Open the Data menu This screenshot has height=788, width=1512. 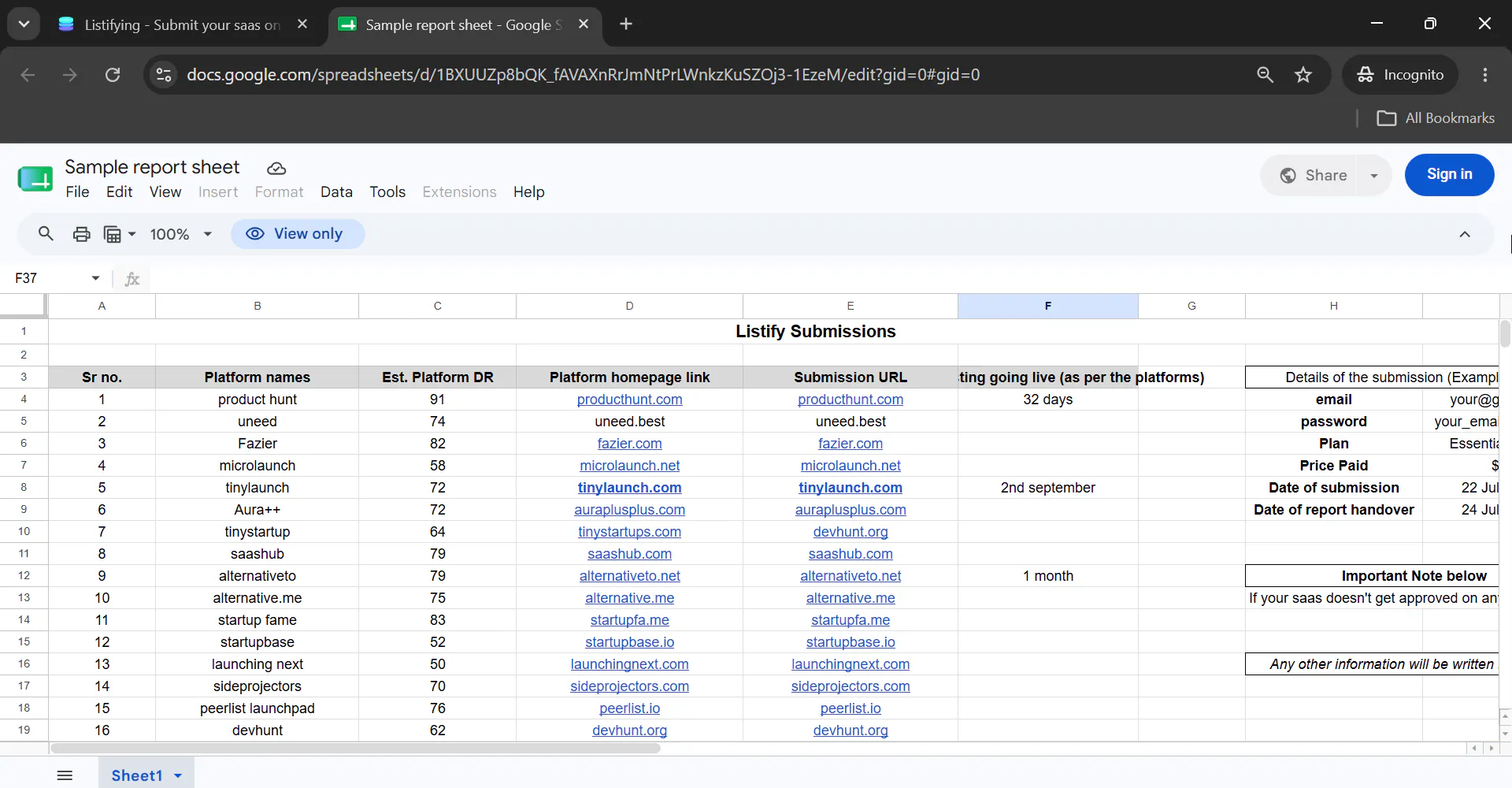tap(336, 192)
